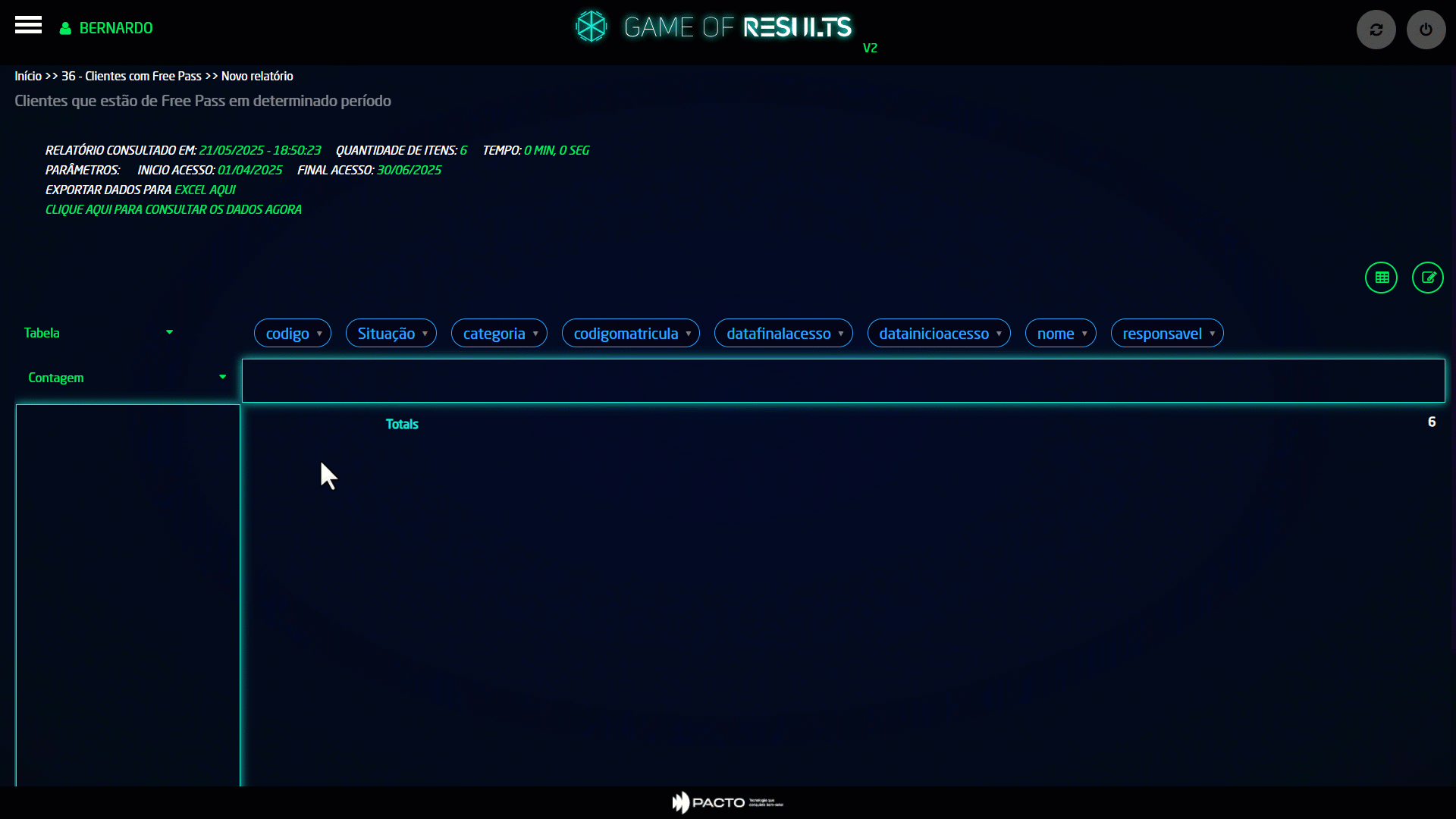Go to Início in breadcrumb
This screenshot has height=819, width=1456.
click(x=28, y=76)
